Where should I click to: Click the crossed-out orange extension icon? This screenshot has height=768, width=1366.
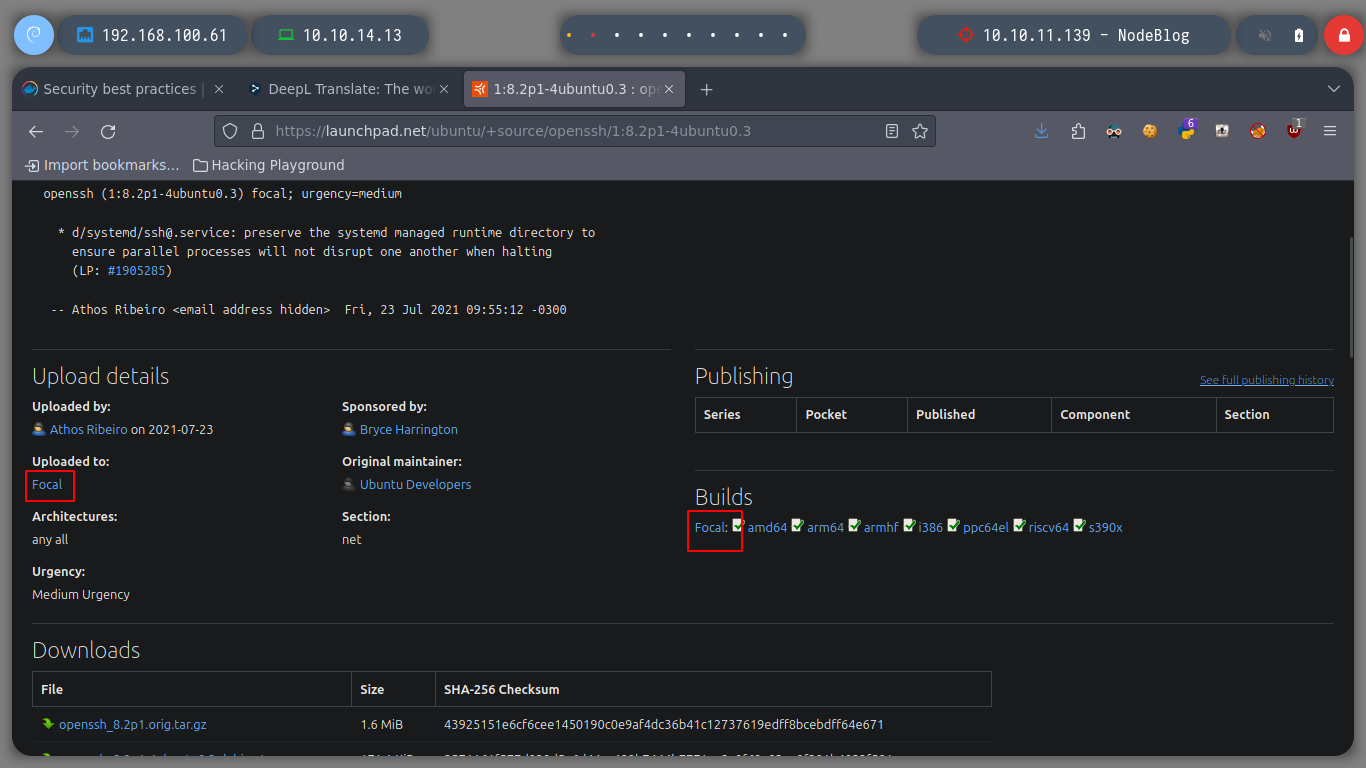1258,131
